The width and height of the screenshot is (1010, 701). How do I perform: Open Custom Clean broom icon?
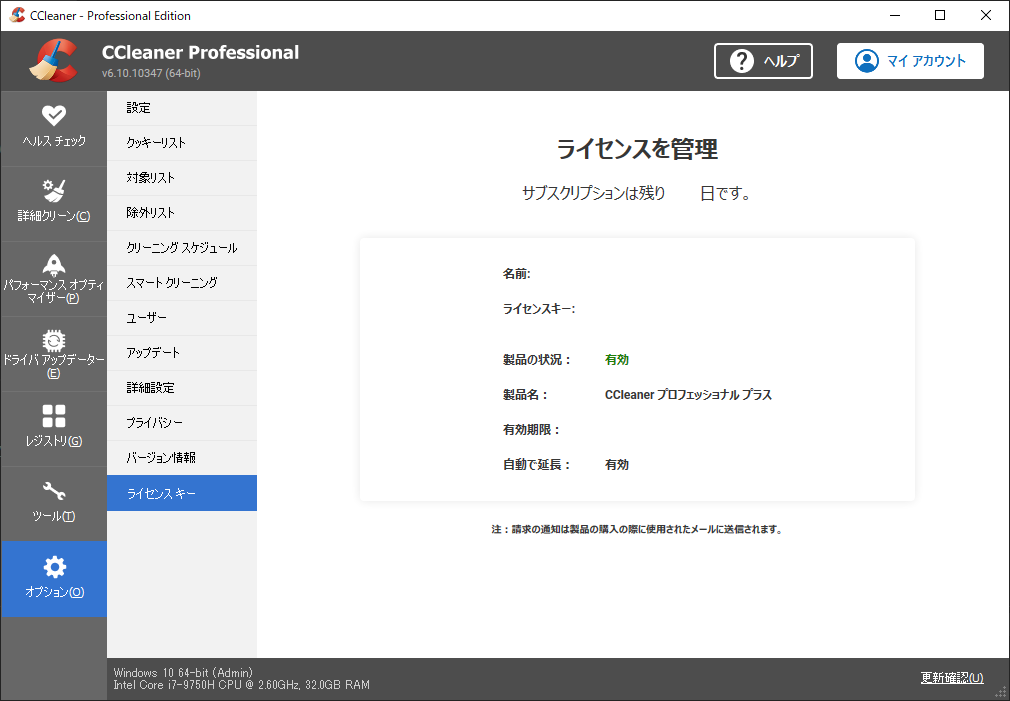(x=54, y=190)
